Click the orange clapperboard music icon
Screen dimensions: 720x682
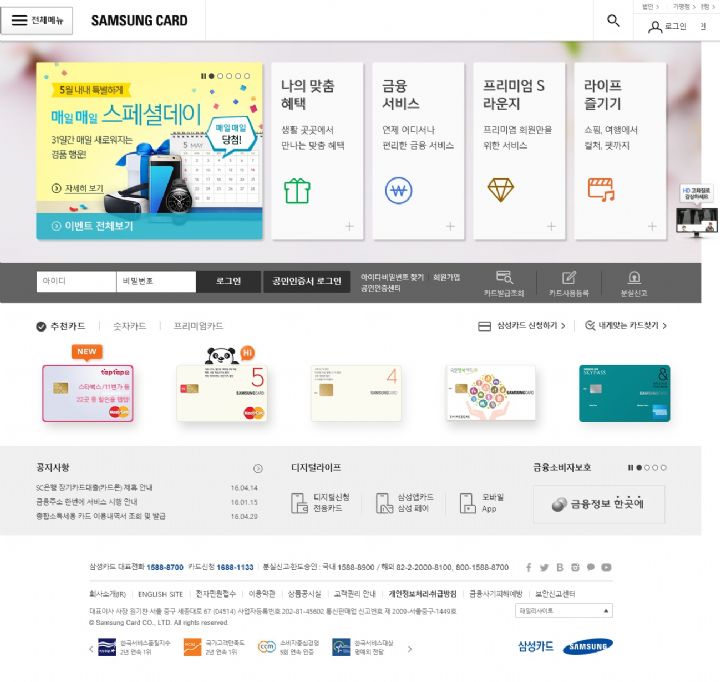coord(601,190)
